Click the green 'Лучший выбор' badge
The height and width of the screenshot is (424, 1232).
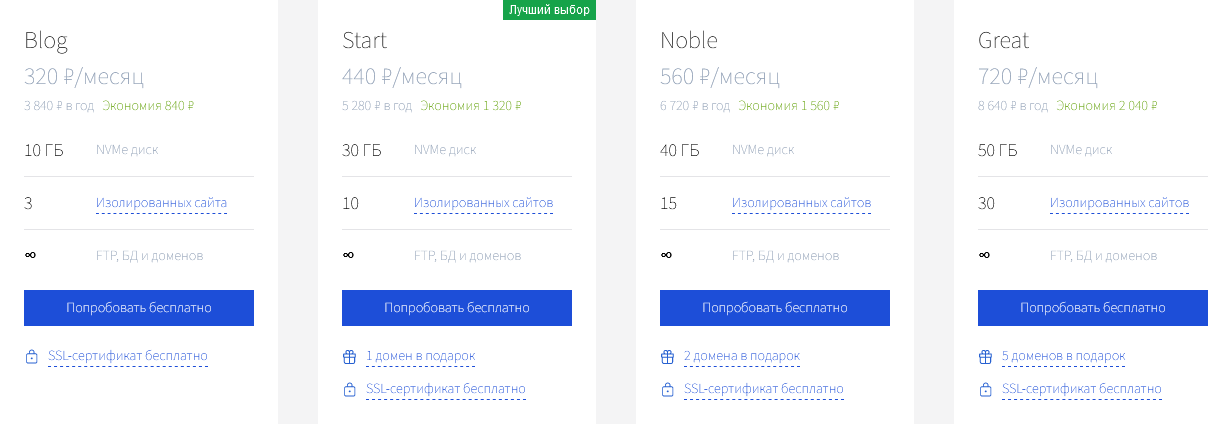[x=549, y=10]
